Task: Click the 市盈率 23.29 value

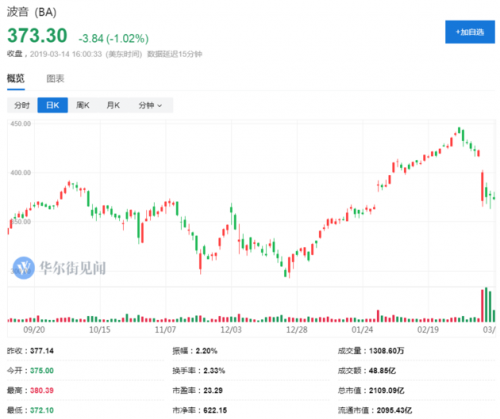Action: pos(213,390)
